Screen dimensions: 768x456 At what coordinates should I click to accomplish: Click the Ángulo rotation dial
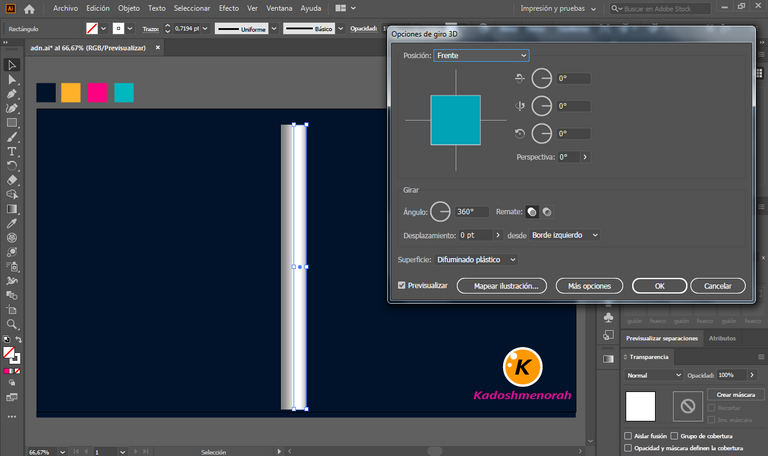[440, 212]
